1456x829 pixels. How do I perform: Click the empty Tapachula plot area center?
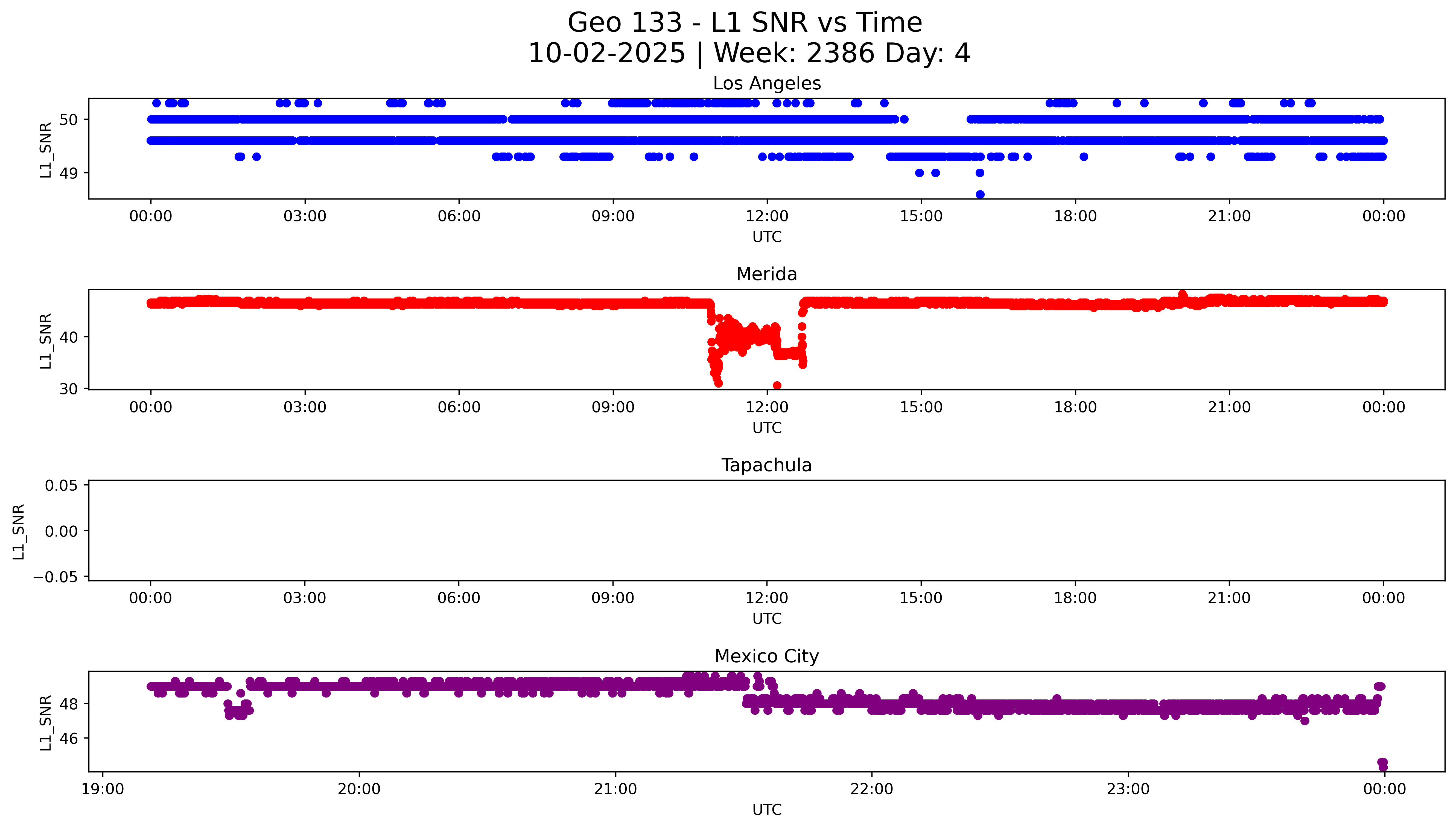point(766,531)
